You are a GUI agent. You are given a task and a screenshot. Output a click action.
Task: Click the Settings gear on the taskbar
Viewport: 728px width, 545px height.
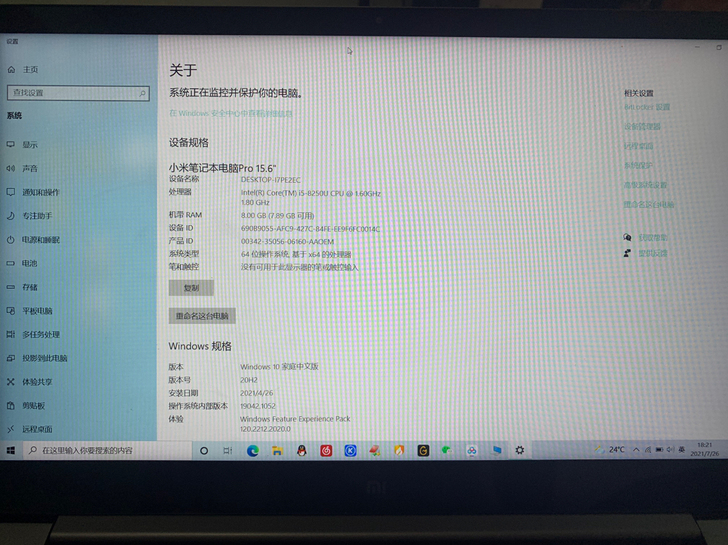(520, 450)
